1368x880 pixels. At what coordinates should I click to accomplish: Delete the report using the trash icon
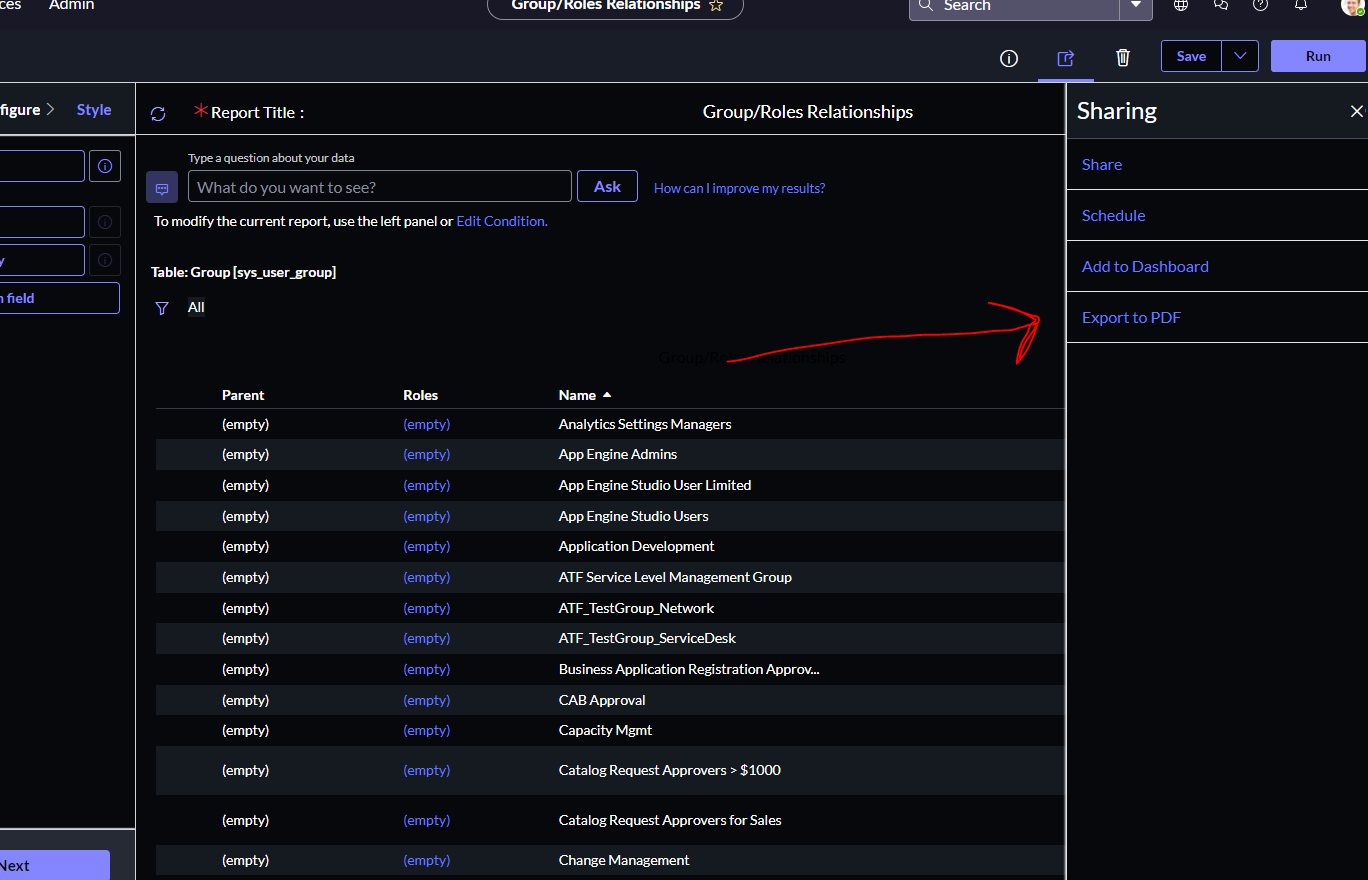coord(1123,57)
